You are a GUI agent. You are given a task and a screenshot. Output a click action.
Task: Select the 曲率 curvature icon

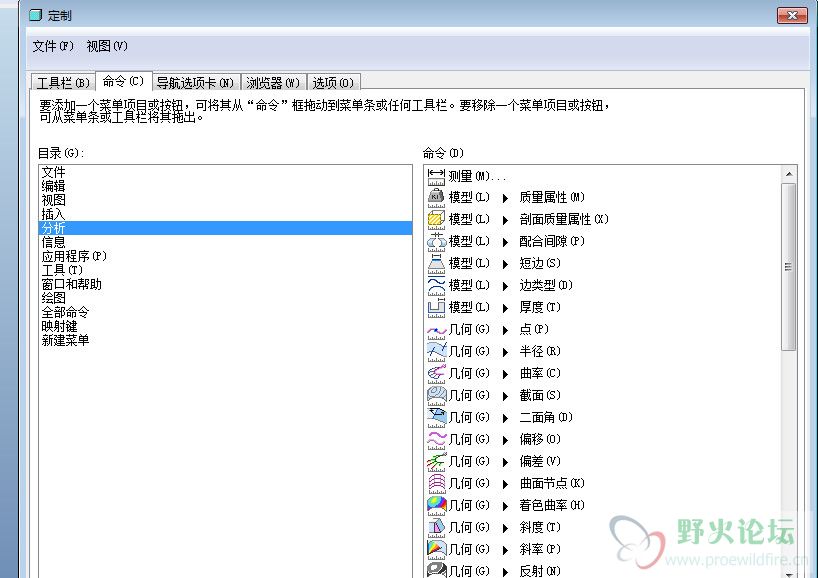point(436,374)
